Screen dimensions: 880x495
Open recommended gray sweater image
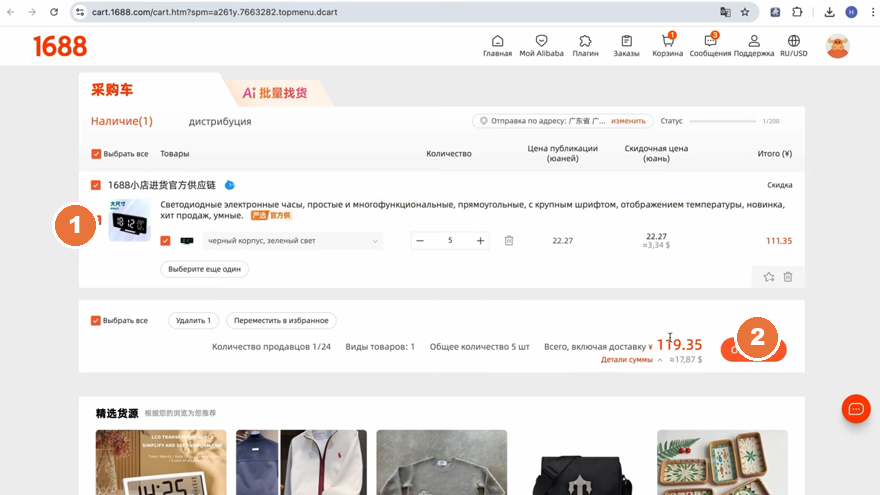[x=442, y=462]
